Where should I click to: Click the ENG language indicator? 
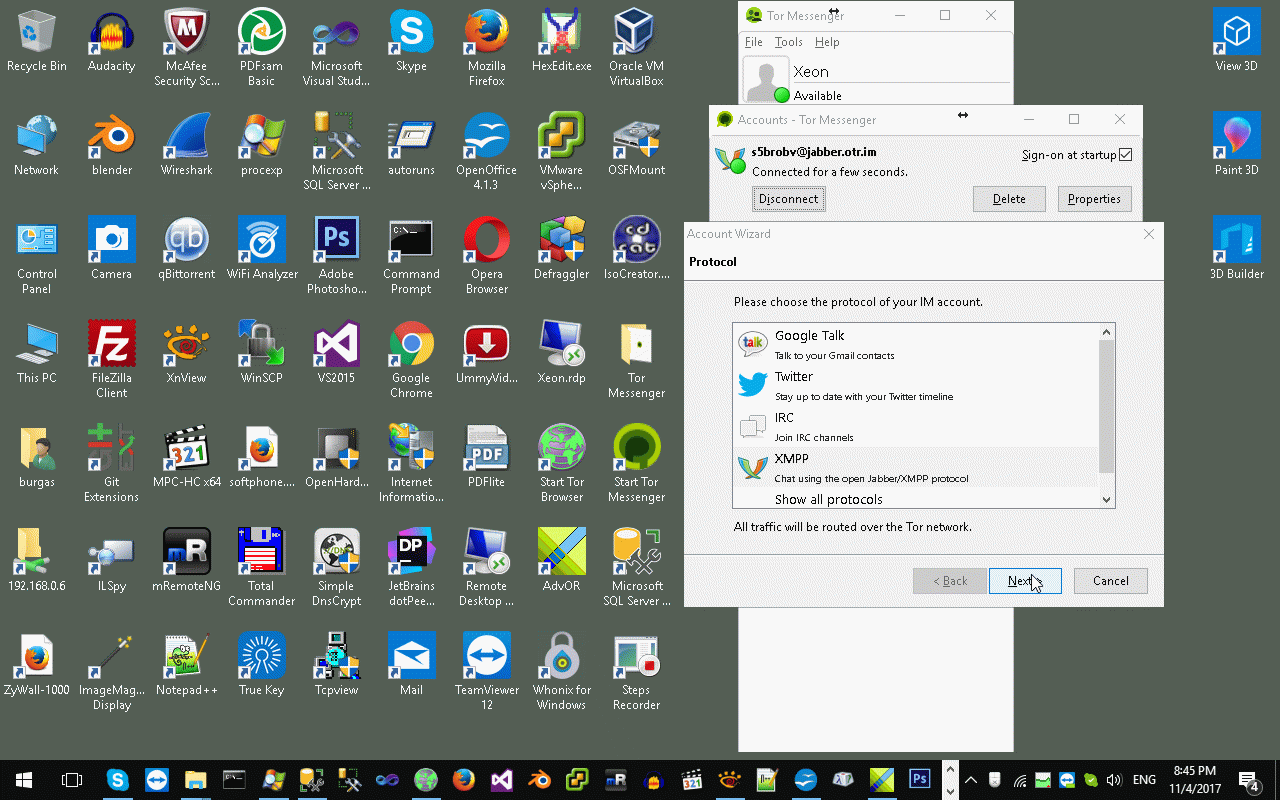[x=1145, y=780]
